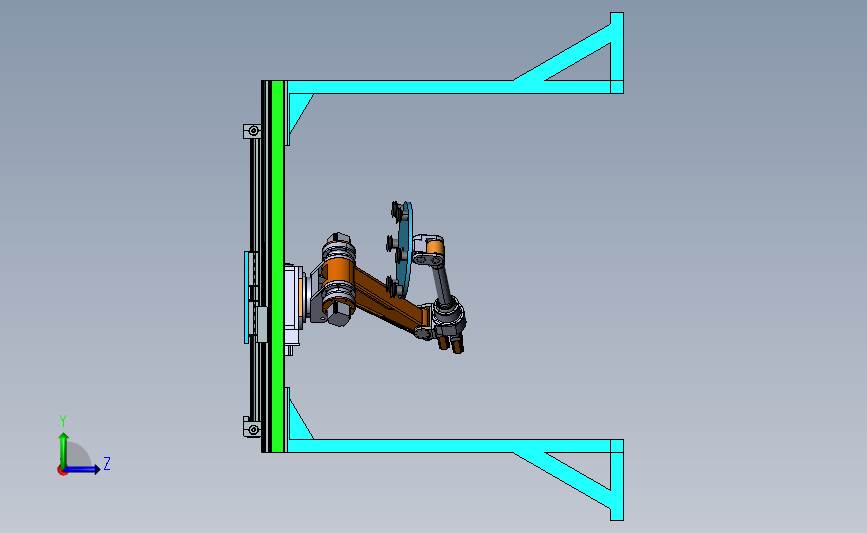This screenshot has height=533, width=867.
Task: Pick the lower horizontal cyan frame beam
Action: [x=449, y=446]
